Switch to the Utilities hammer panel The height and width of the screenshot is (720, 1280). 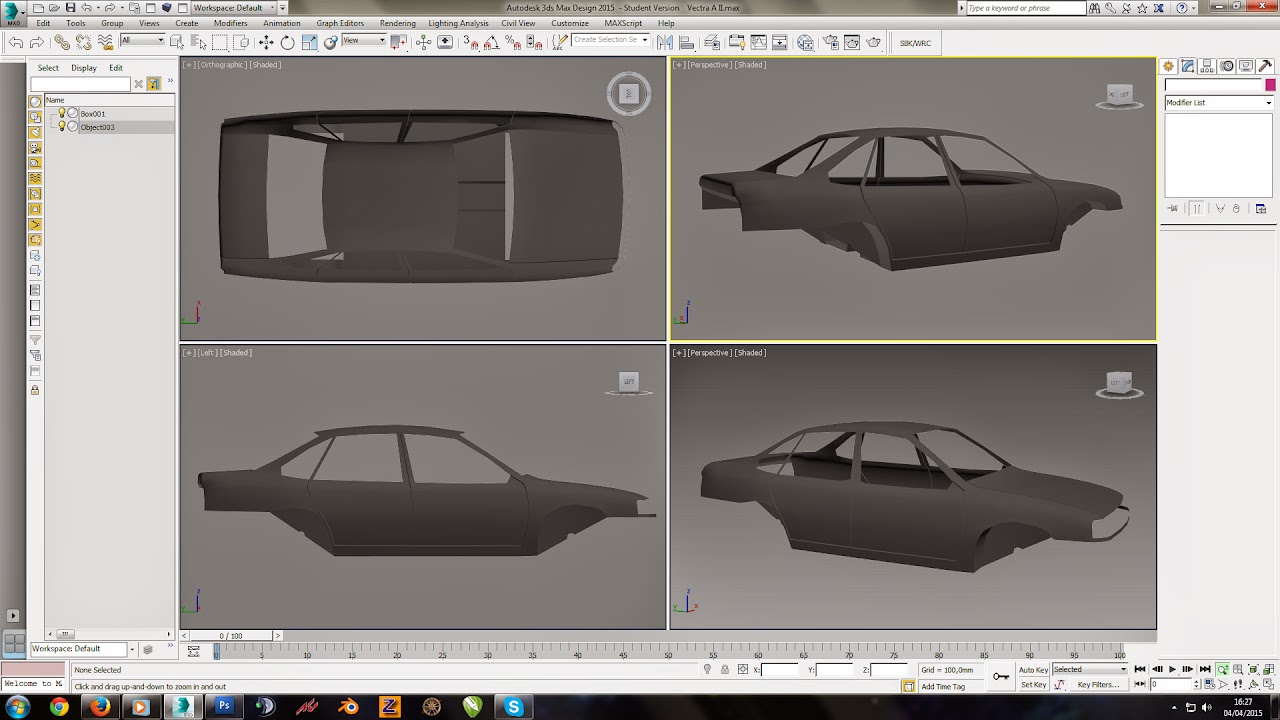[x=1265, y=66]
